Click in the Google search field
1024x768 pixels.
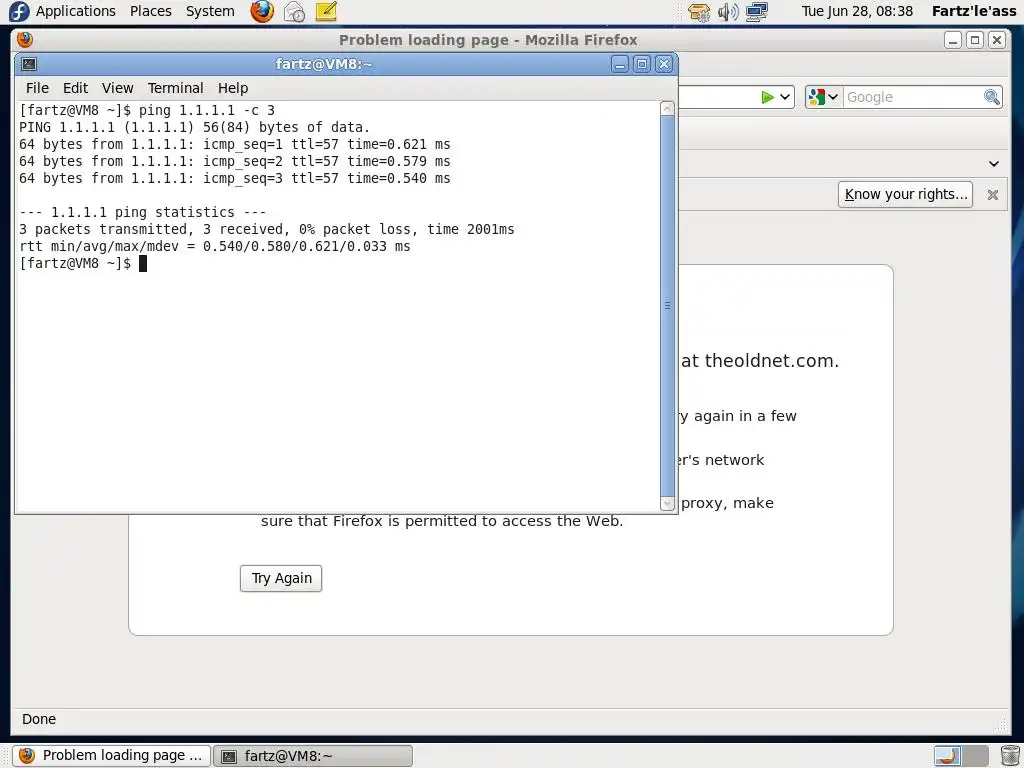(912, 97)
